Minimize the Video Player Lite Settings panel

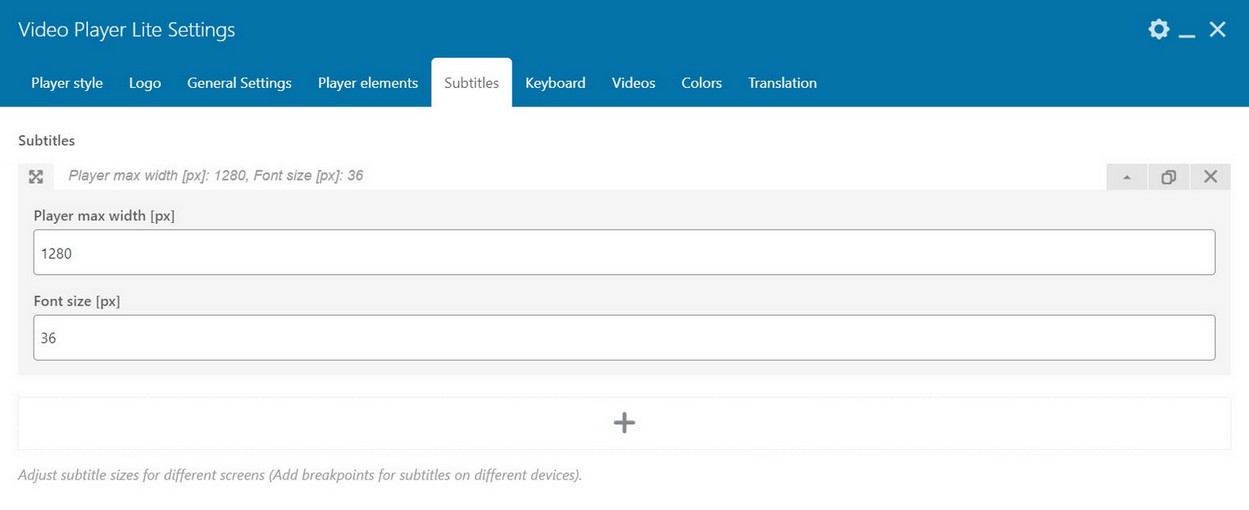pos(1187,31)
